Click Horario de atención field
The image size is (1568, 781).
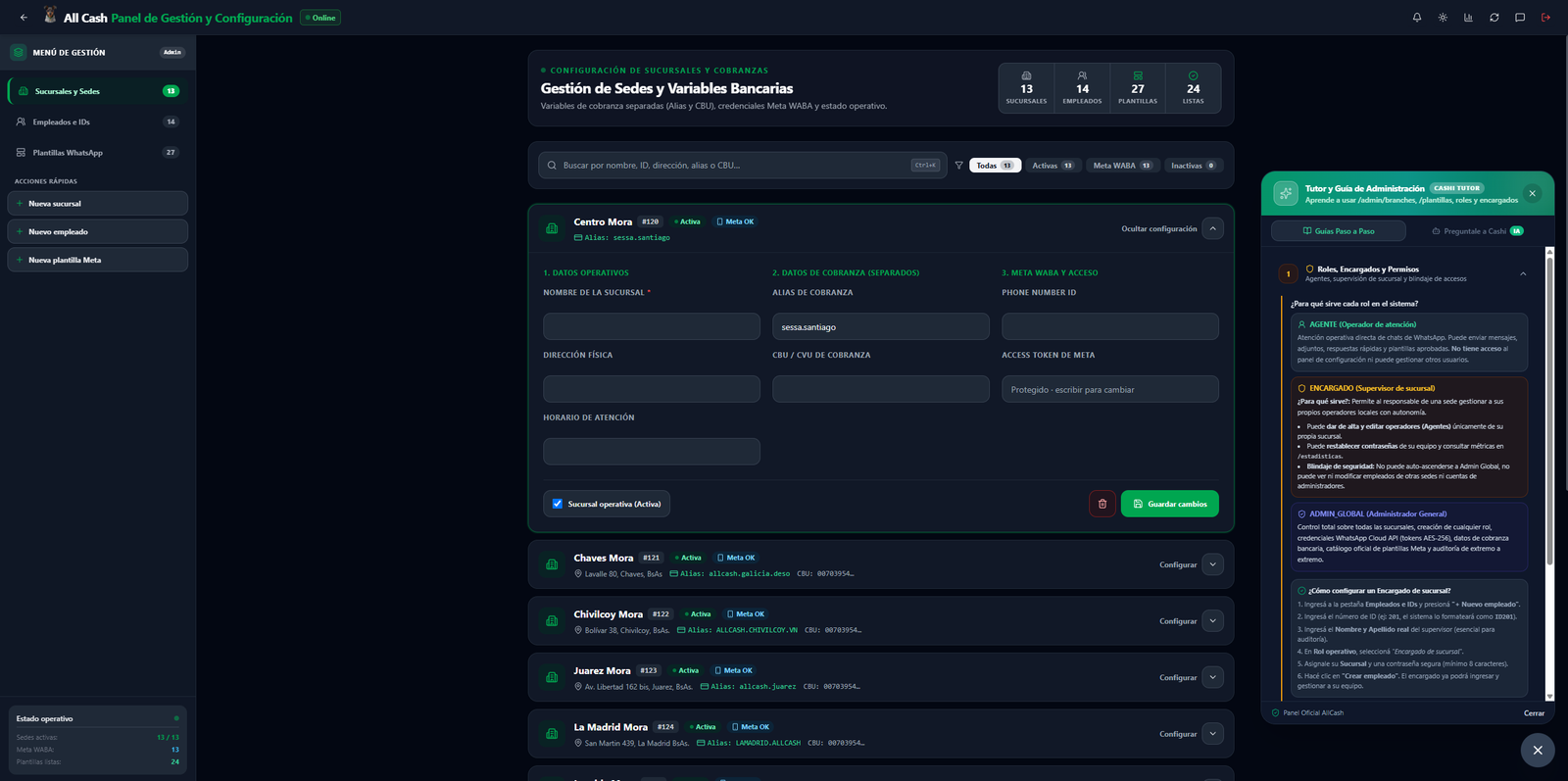pyautogui.click(x=652, y=452)
